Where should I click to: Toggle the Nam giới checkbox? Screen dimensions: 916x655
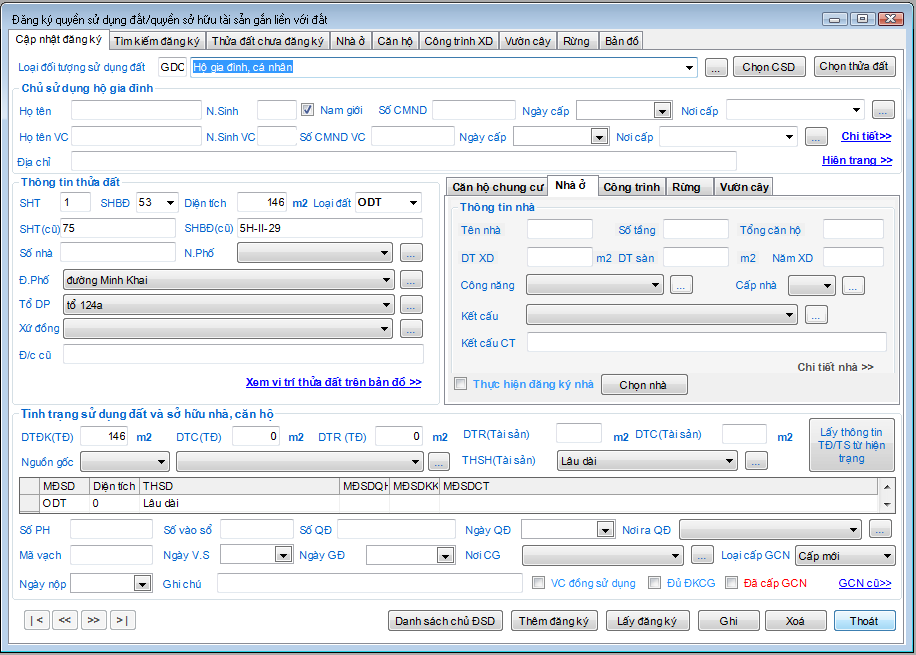[x=308, y=110]
